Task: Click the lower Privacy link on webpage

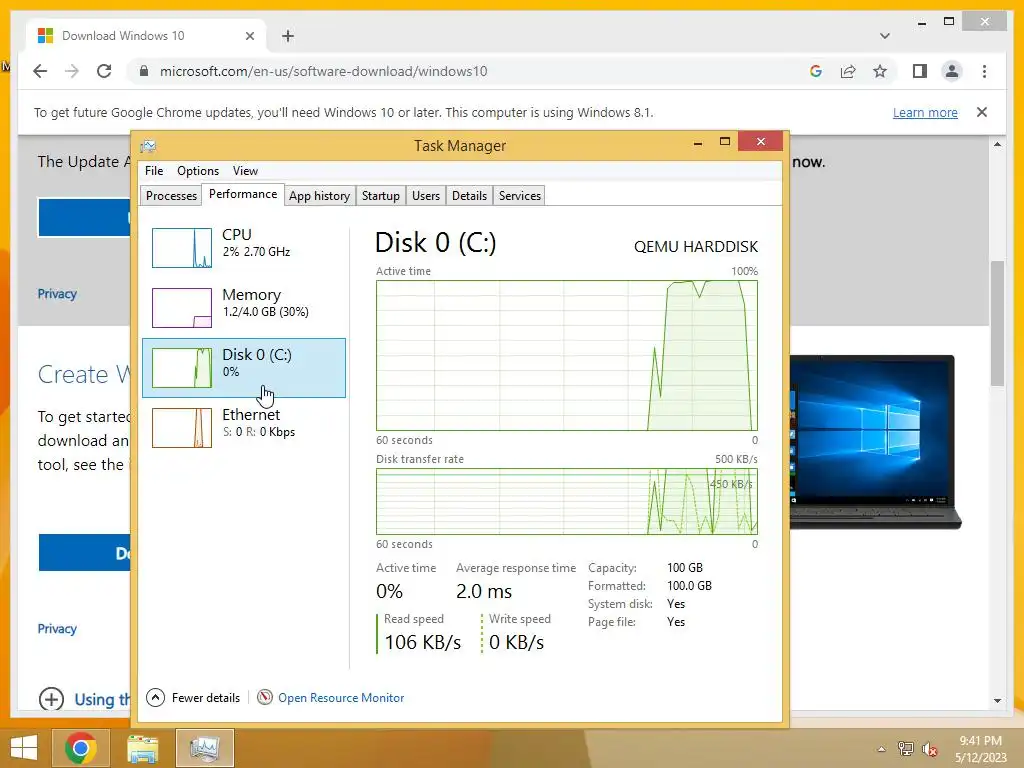Action: coord(57,629)
